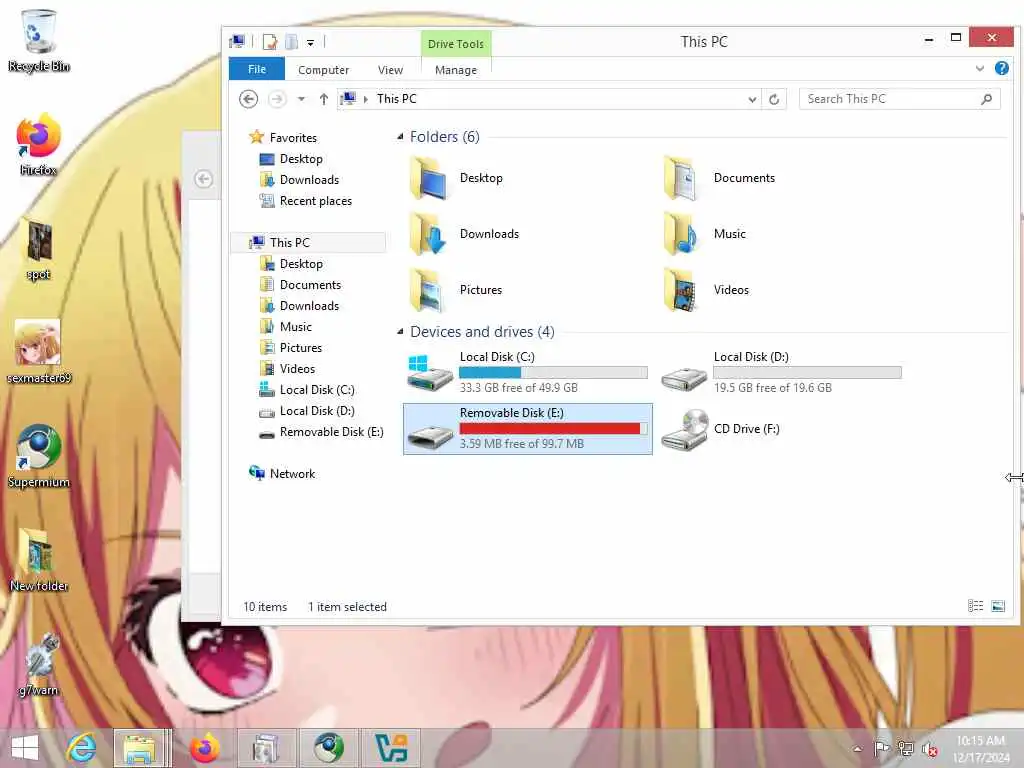Open the Windows Start button
This screenshot has height=768, width=1024.
pos(25,748)
